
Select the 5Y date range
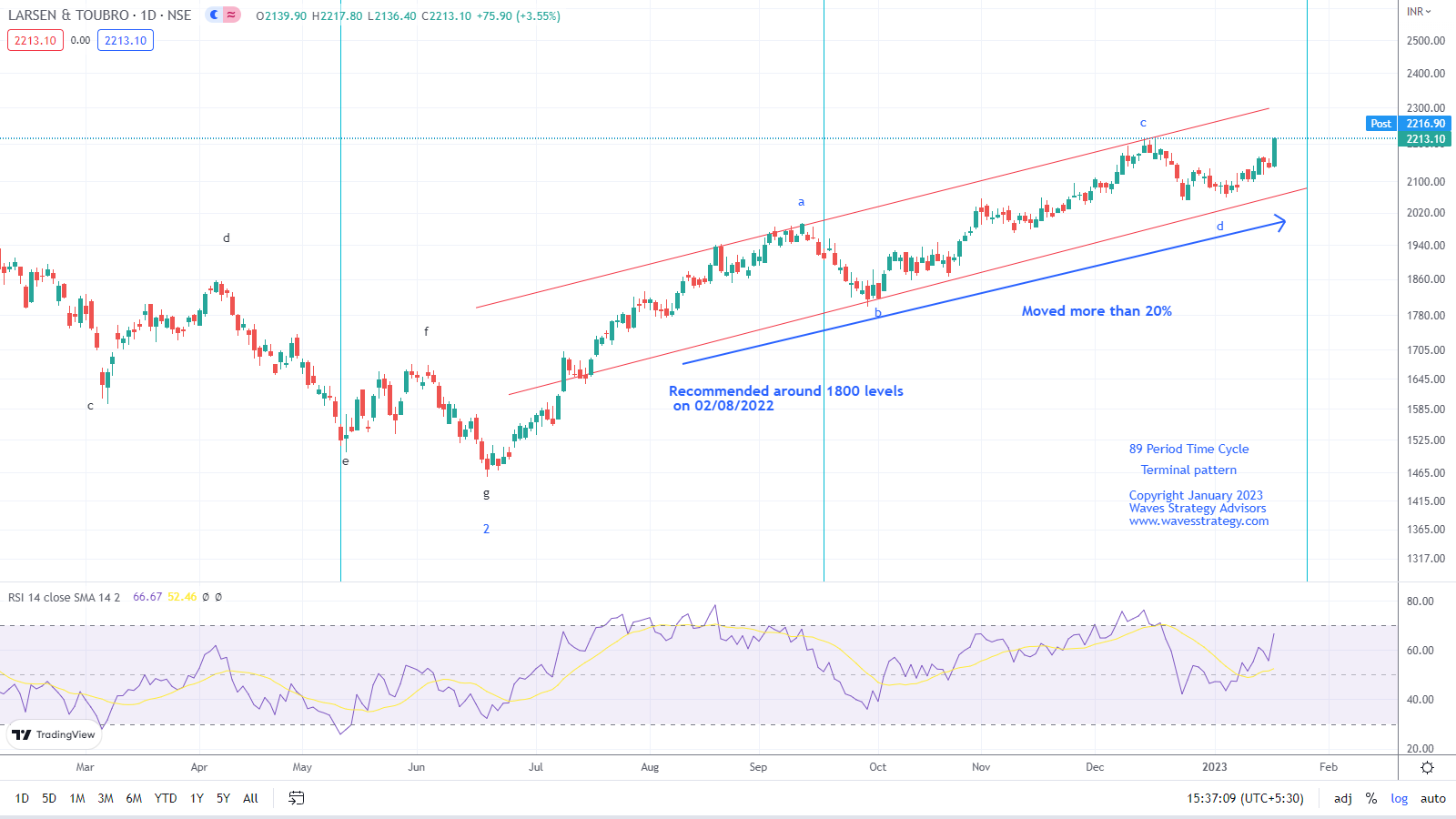tap(223, 798)
